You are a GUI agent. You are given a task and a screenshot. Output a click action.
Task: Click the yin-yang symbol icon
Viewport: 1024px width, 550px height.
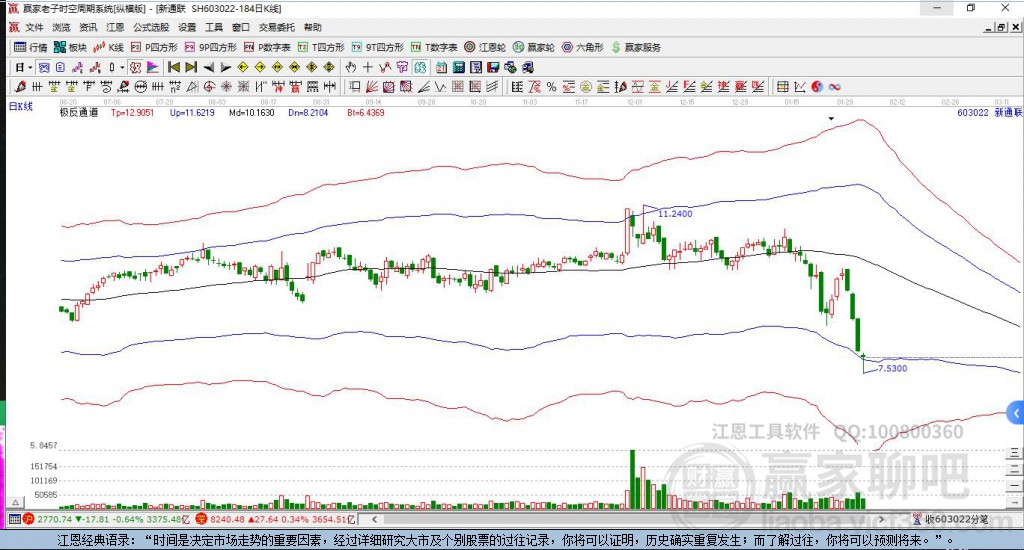coord(817,86)
